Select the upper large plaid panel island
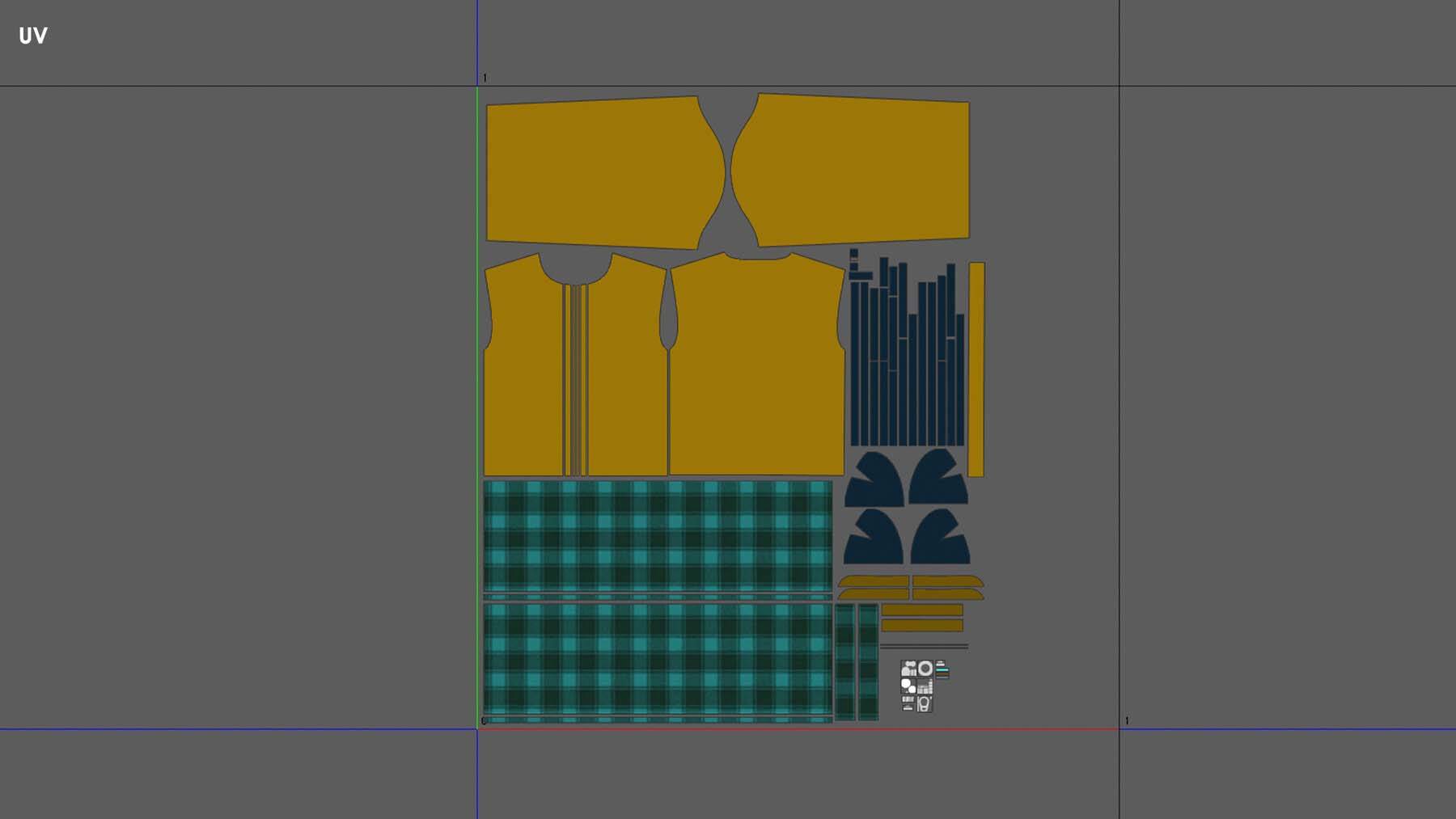This screenshot has height=819, width=1456. [658, 537]
